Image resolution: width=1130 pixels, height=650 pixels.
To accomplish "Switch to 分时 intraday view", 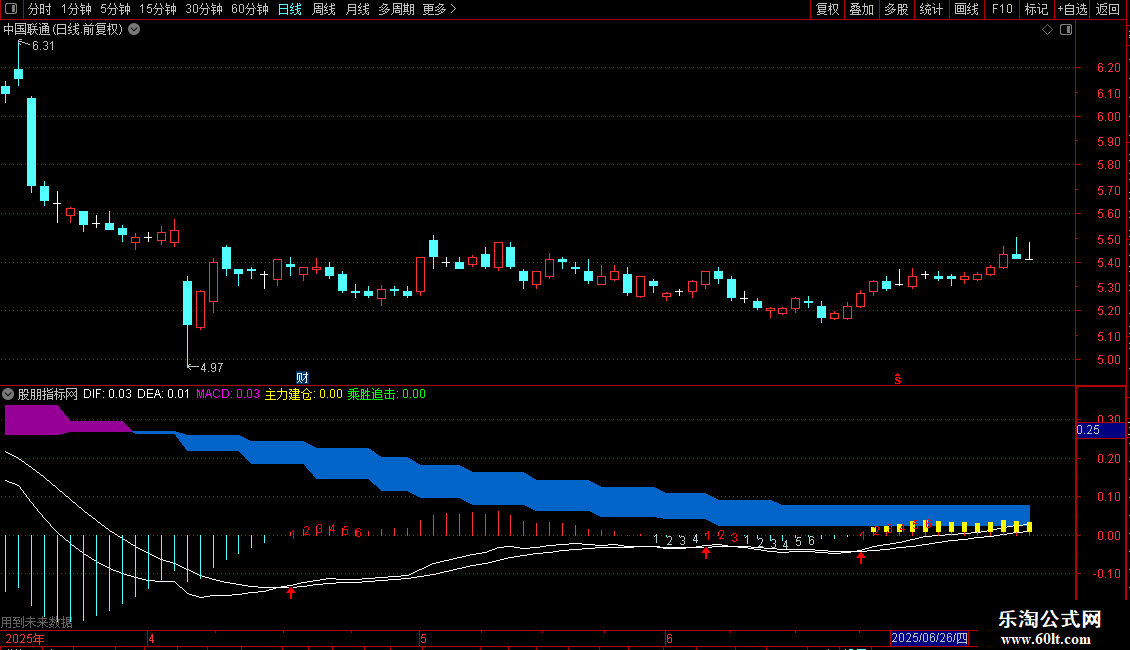I will click(40, 9).
